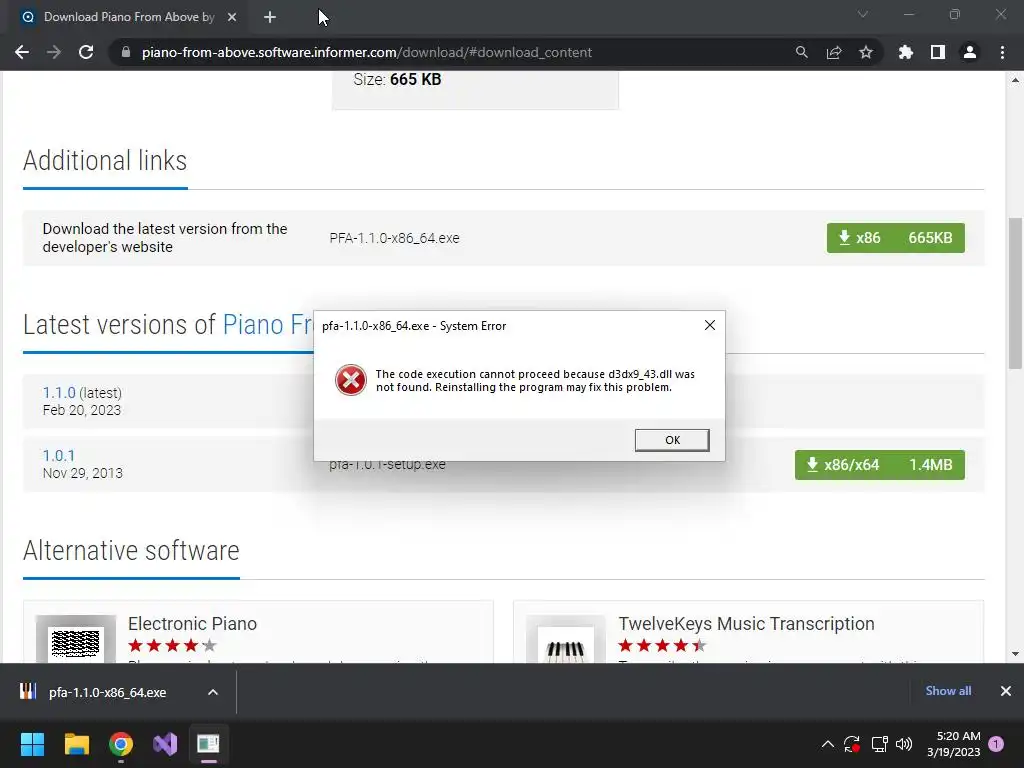Click the address bar URL
Screen dimensions: 1024x768
pyautogui.click(x=367, y=52)
